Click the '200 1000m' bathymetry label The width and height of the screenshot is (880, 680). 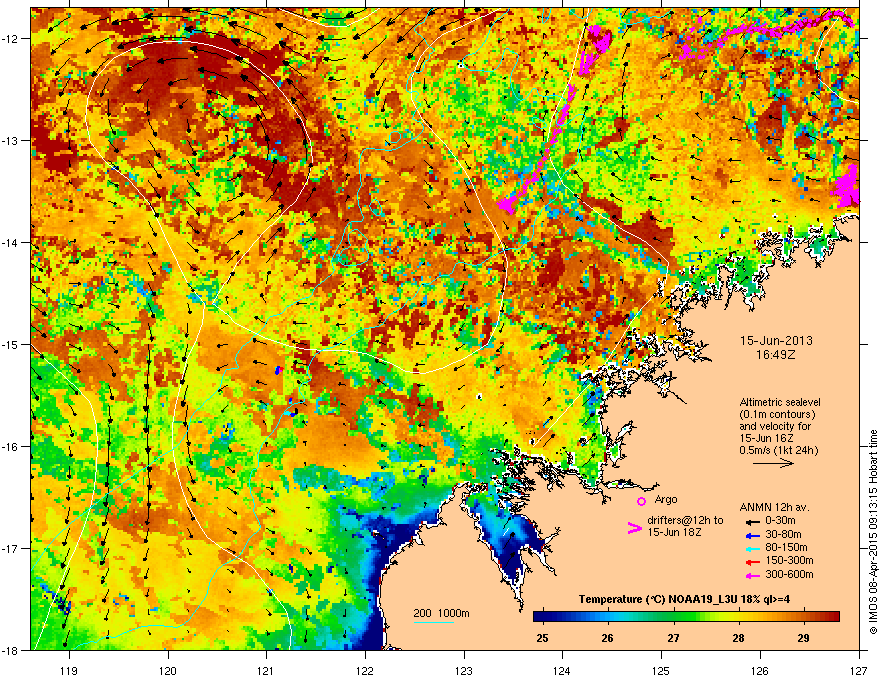pyautogui.click(x=441, y=613)
